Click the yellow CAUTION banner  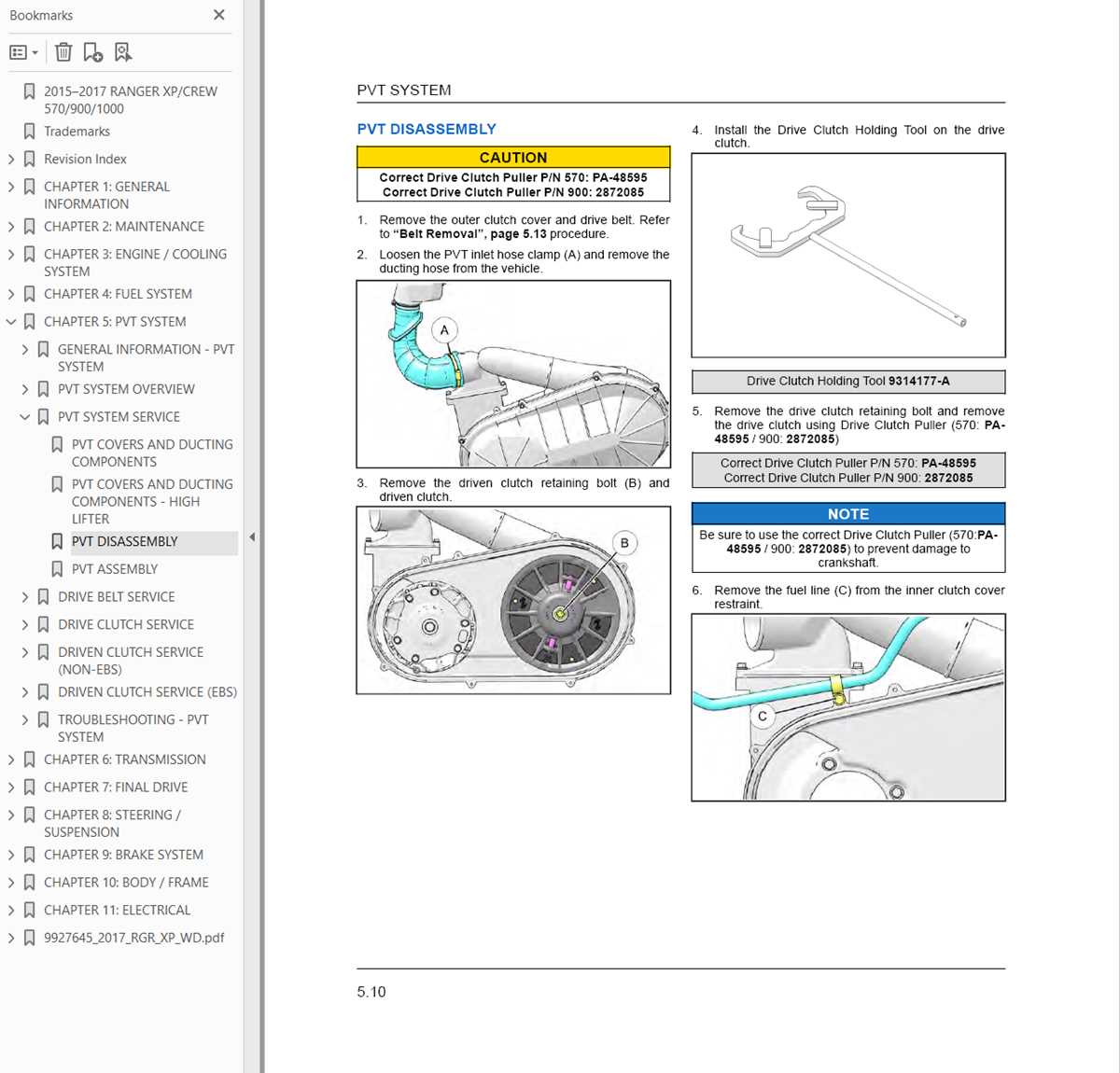pos(513,158)
